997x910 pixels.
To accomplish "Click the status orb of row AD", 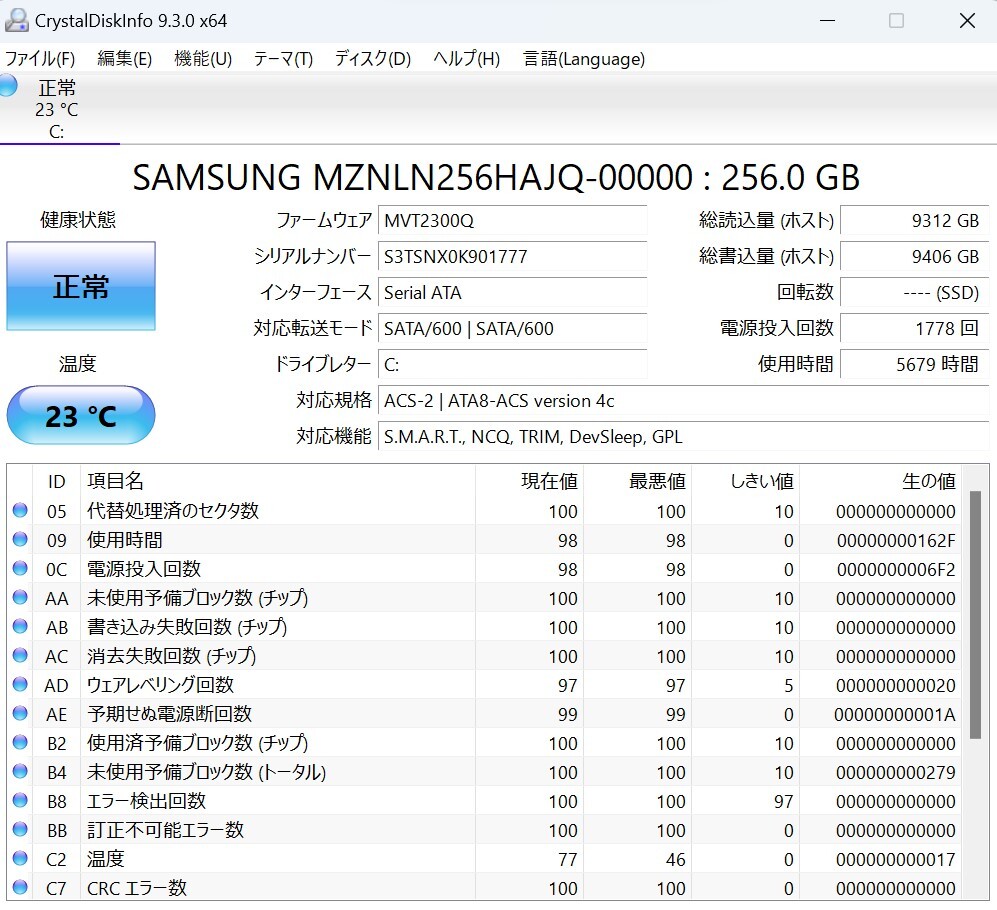I will coord(20,684).
